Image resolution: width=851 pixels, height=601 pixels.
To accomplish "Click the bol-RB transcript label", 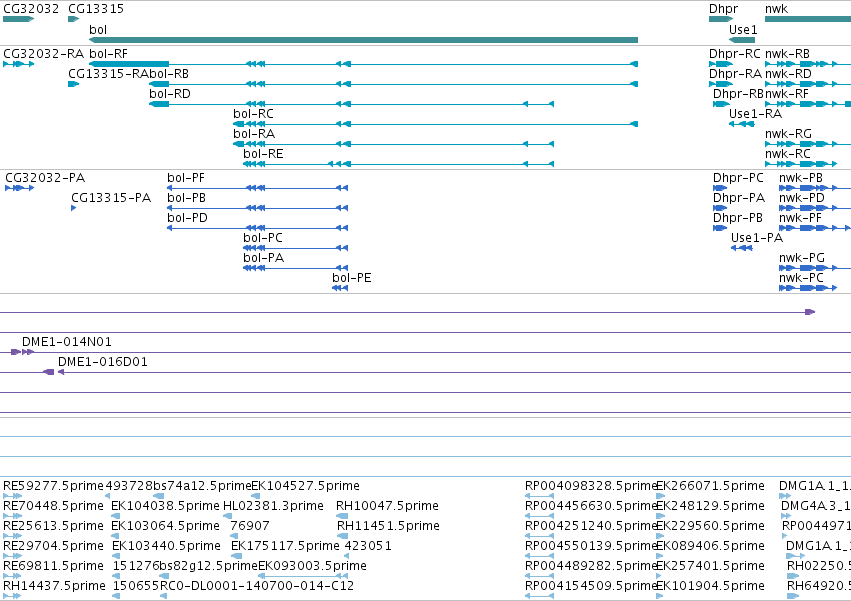I will tap(169, 74).
